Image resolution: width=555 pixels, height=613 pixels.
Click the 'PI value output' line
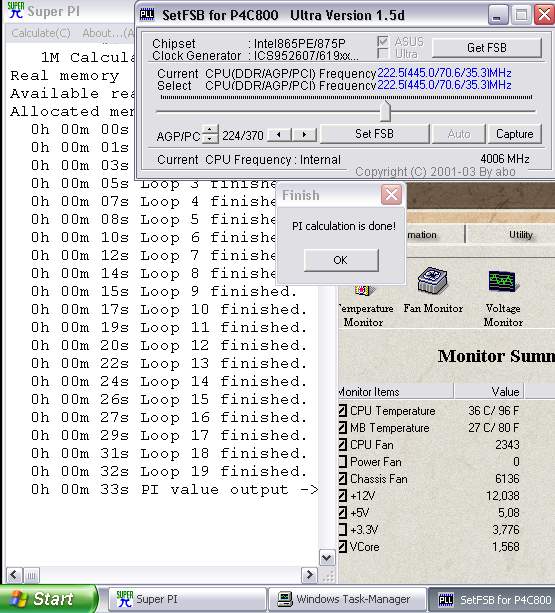click(x=175, y=489)
